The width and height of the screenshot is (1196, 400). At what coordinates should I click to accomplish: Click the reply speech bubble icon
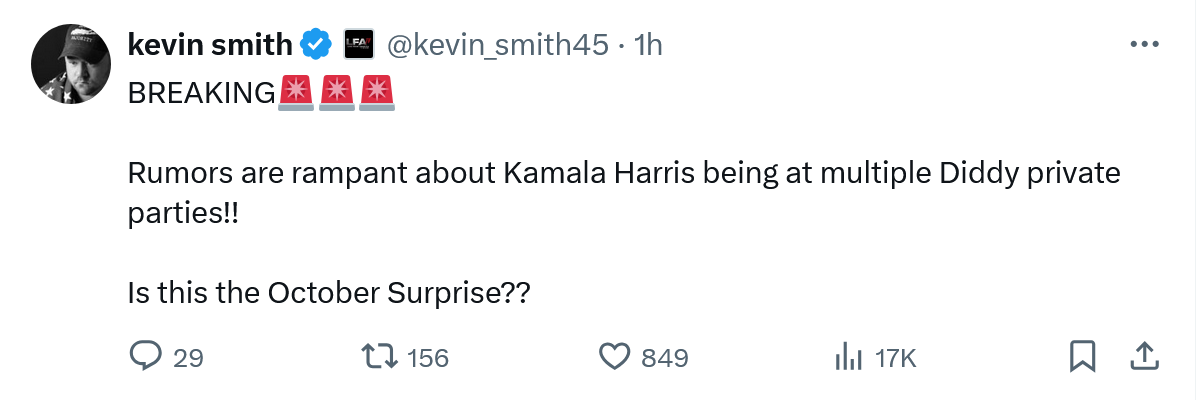point(146,356)
